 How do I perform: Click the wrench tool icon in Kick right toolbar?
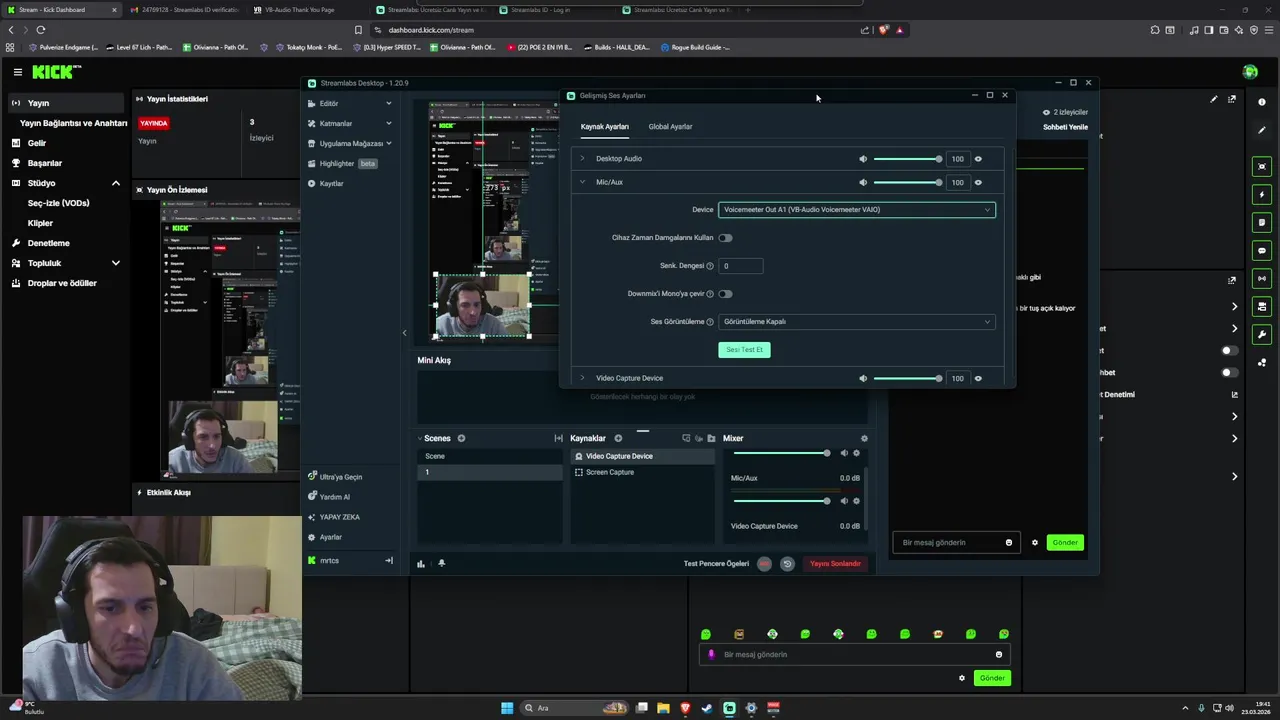click(x=1262, y=334)
